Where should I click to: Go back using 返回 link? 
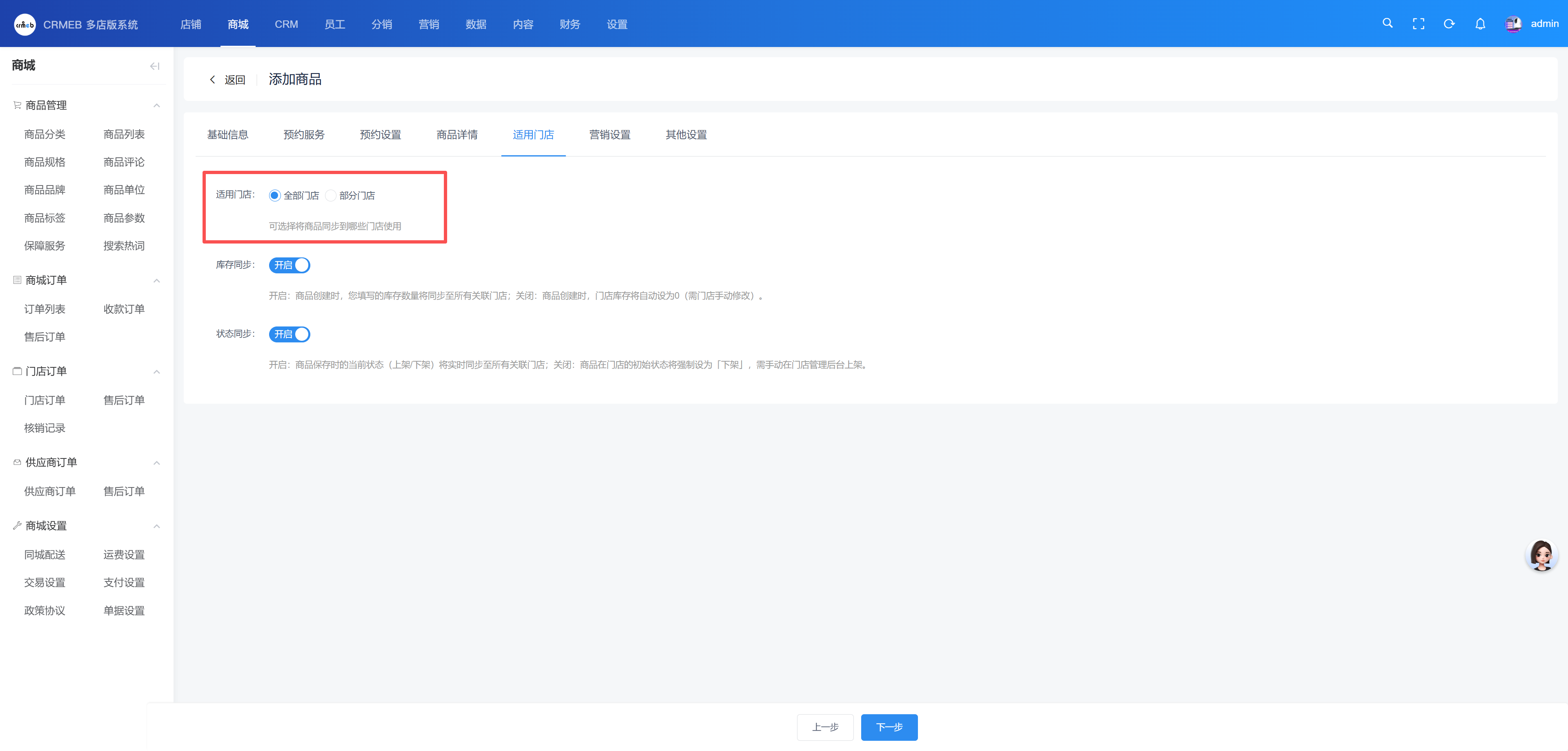[228, 80]
